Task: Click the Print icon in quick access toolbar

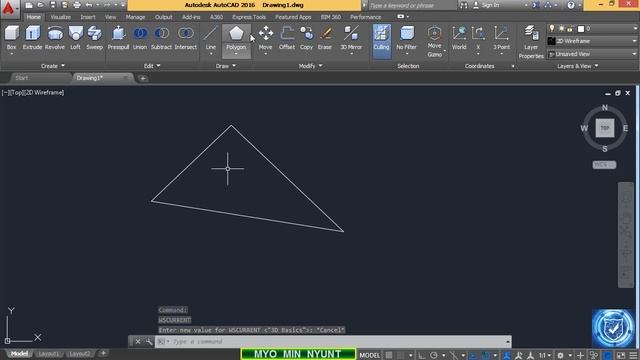Action: click(x=77, y=5)
